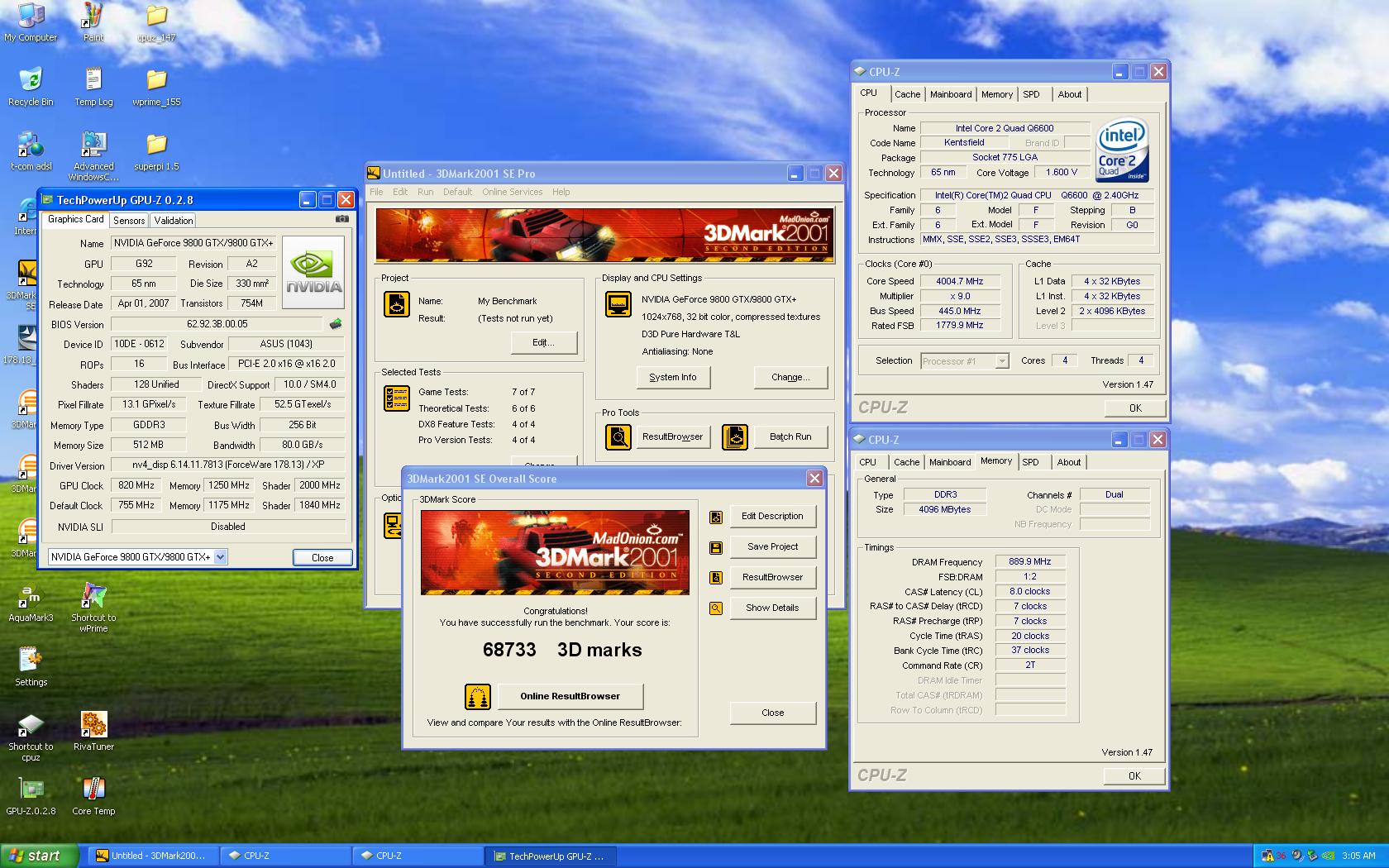Open Processor #1 selection dropdown in CPU-Z
This screenshot has height=868, width=1389.
[x=1002, y=361]
